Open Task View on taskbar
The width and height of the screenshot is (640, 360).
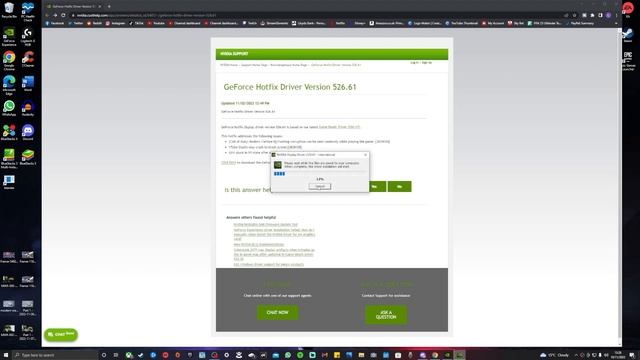pos(116,355)
